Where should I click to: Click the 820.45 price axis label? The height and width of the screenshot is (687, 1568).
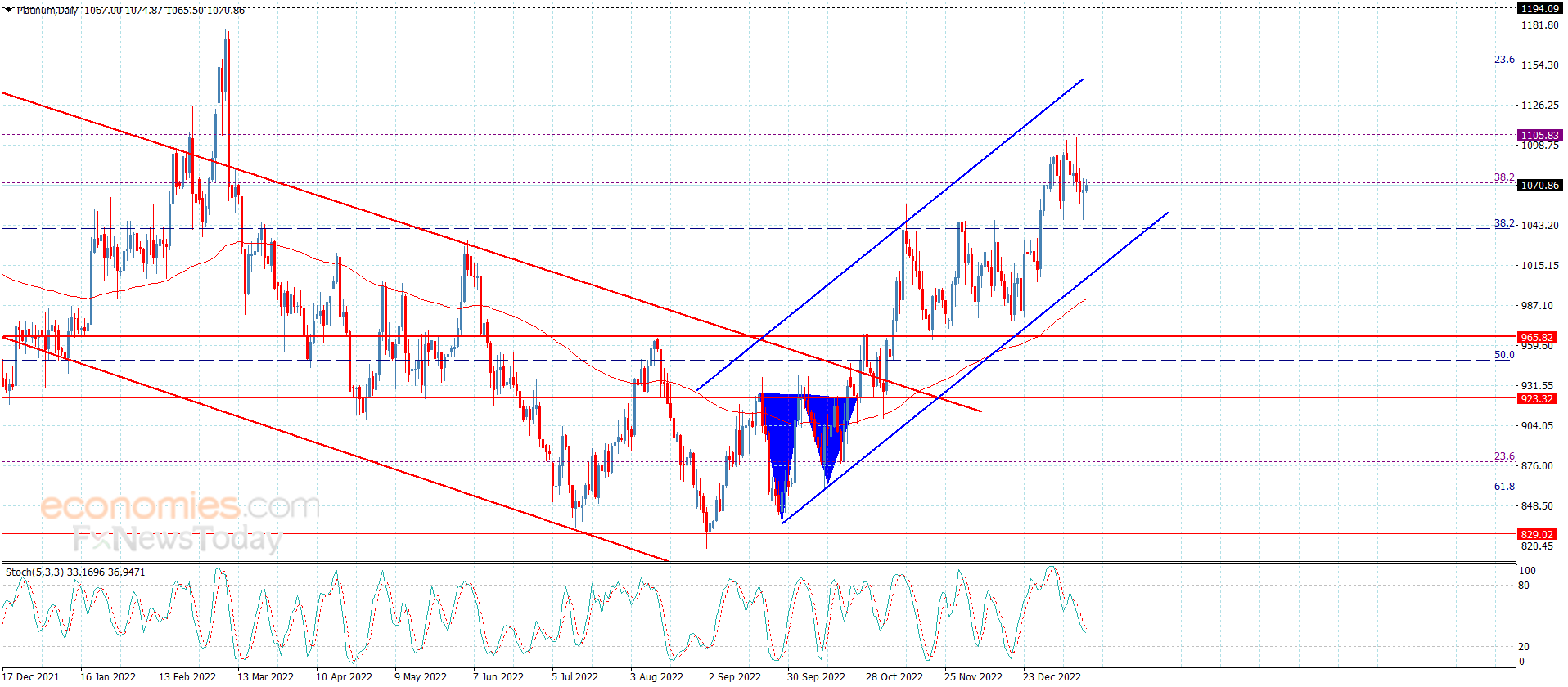click(1537, 546)
